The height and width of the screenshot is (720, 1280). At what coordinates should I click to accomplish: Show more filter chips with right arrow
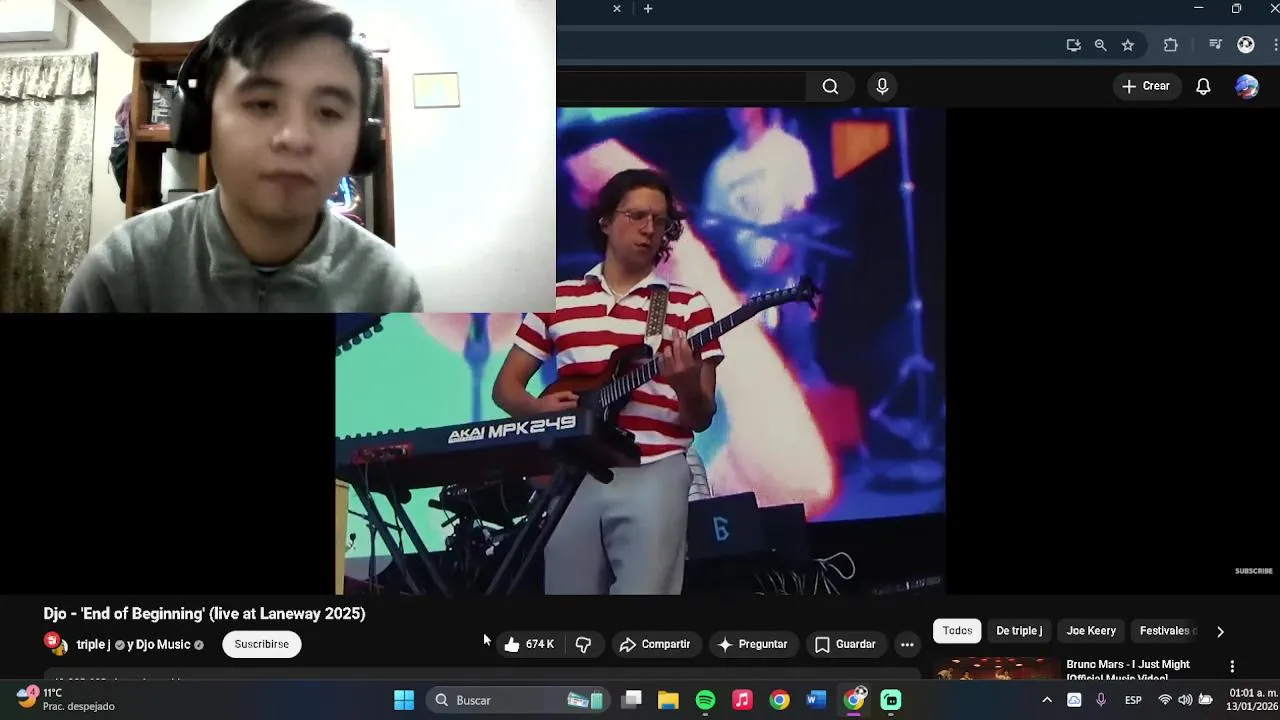pyautogui.click(x=1220, y=631)
